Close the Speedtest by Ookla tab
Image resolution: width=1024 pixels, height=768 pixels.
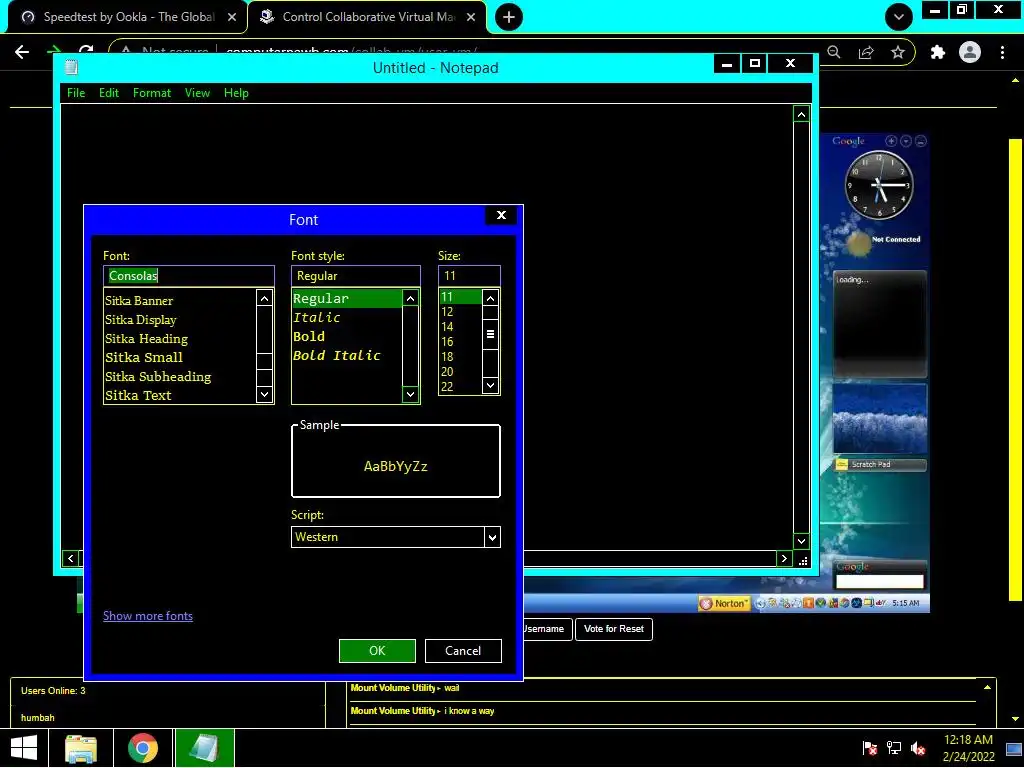click(232, 17)
